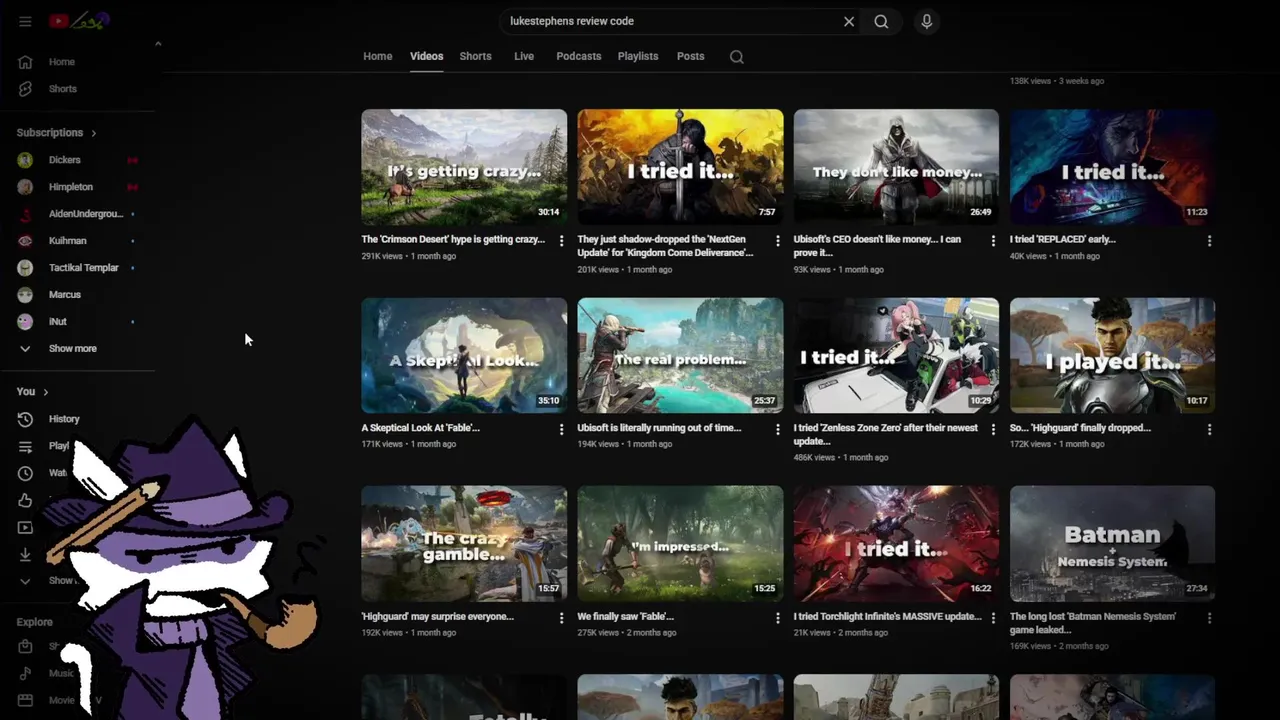1280x720 pixels.
Task: Click the search magnifier button
Action: coord(881,21)
